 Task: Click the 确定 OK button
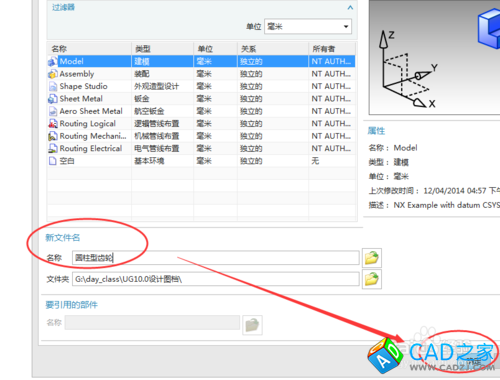(473, 361)
